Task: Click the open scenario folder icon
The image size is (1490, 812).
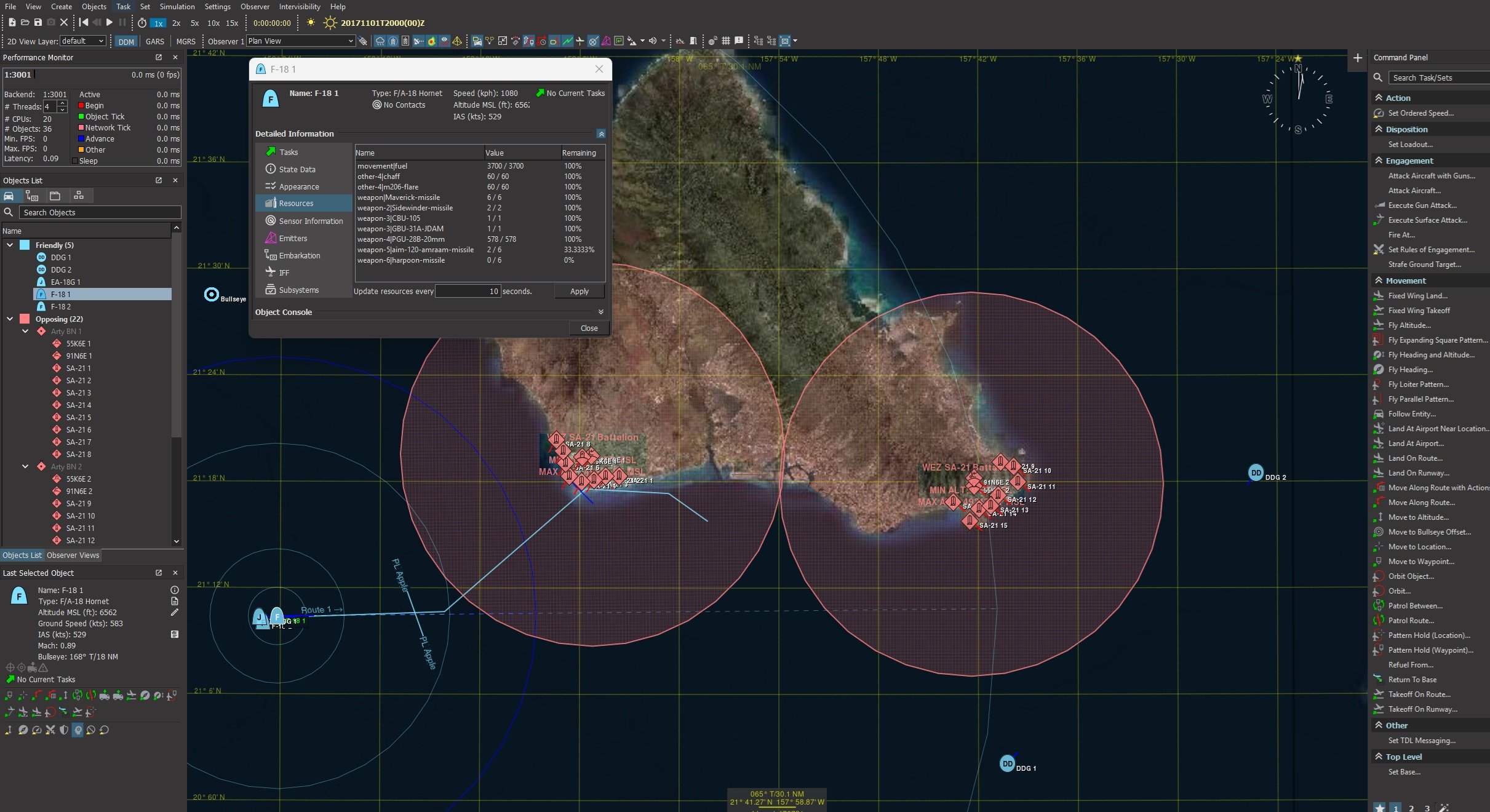Action: point(25,23)
